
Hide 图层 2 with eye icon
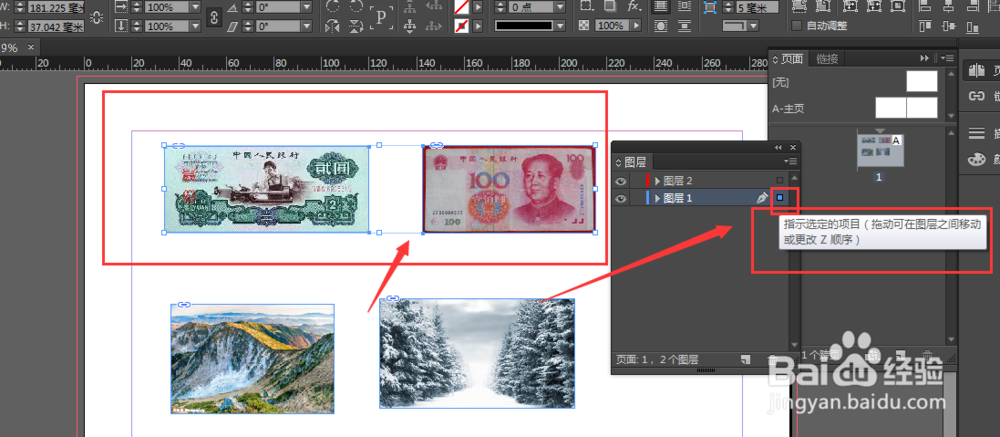pyautogui.click(x=621, y=181)
